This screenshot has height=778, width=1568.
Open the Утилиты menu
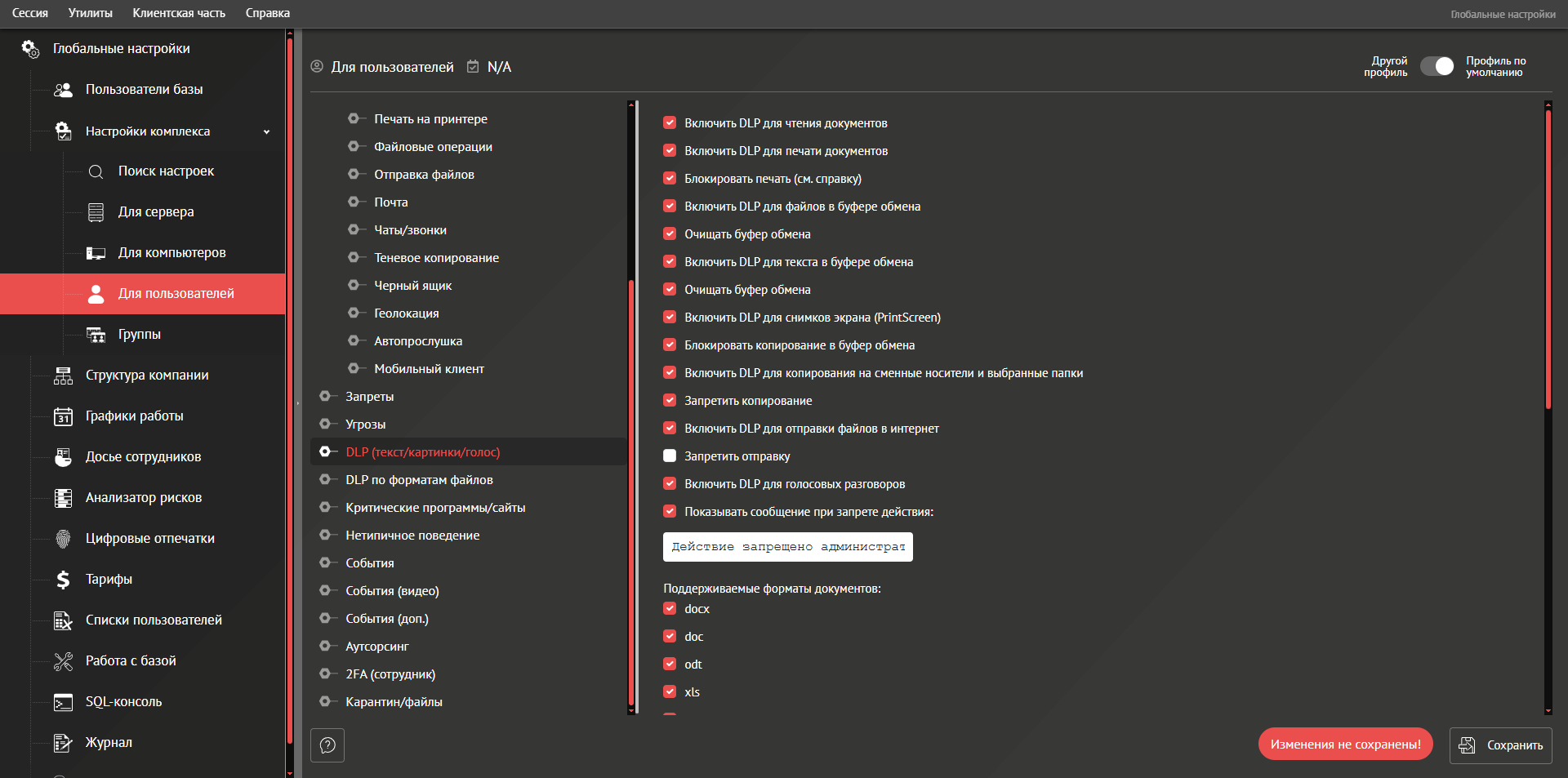tap(90, 13)
